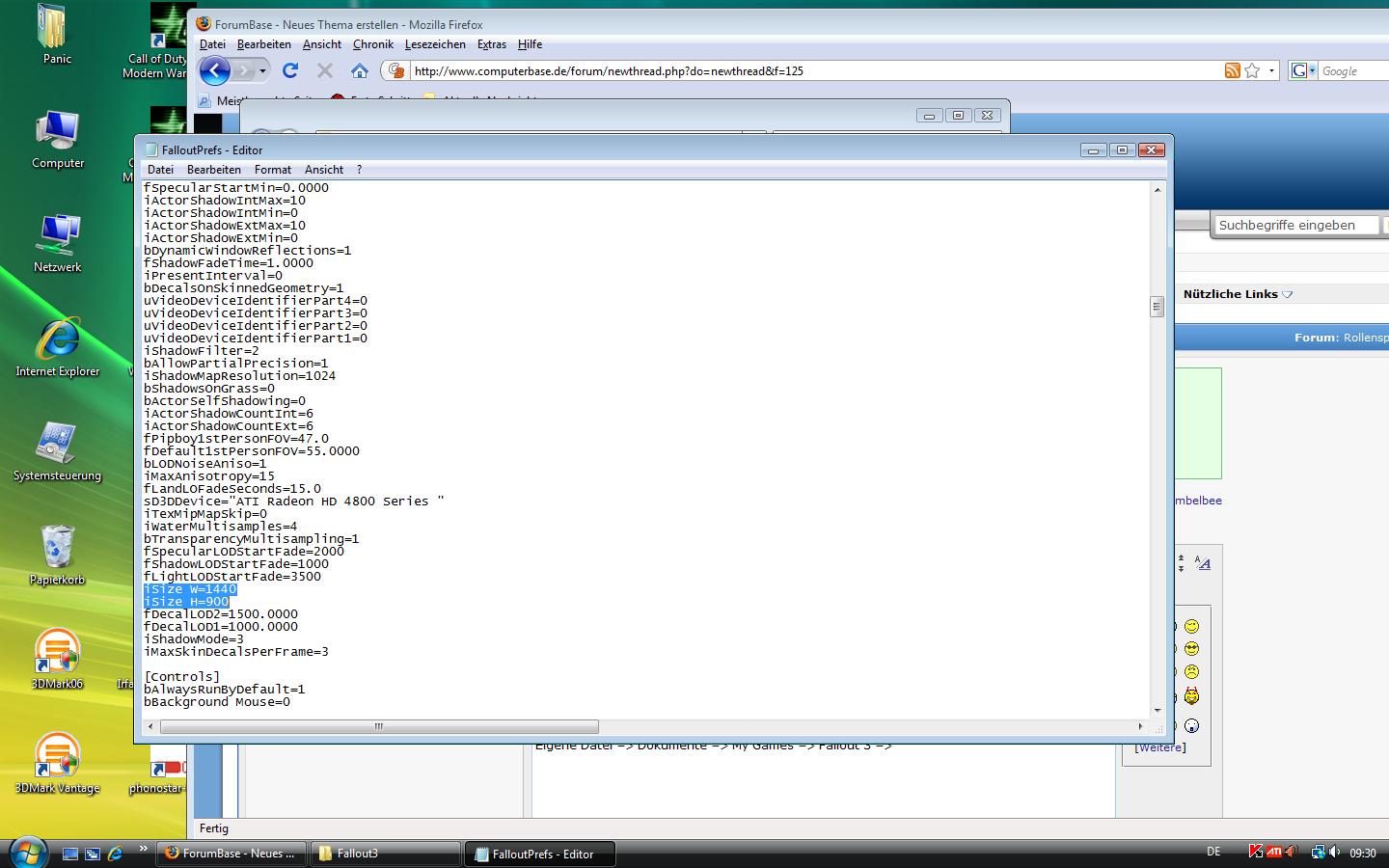Open the Systemsteuerung desktop icon

point(58,451)
